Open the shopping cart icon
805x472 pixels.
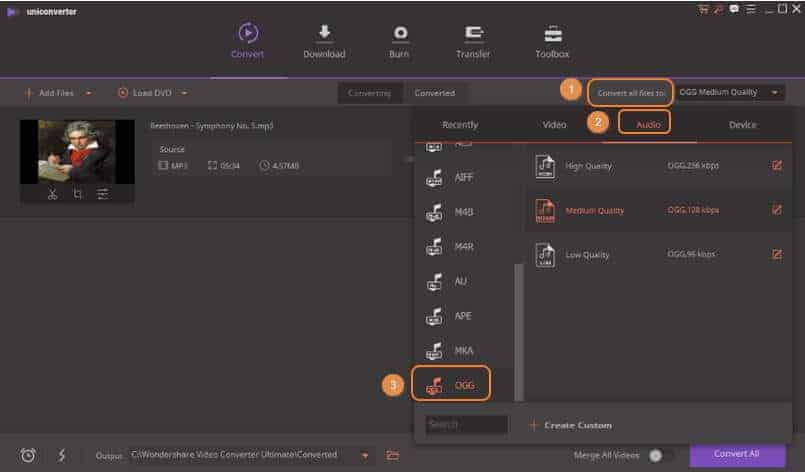coord(702,9)
